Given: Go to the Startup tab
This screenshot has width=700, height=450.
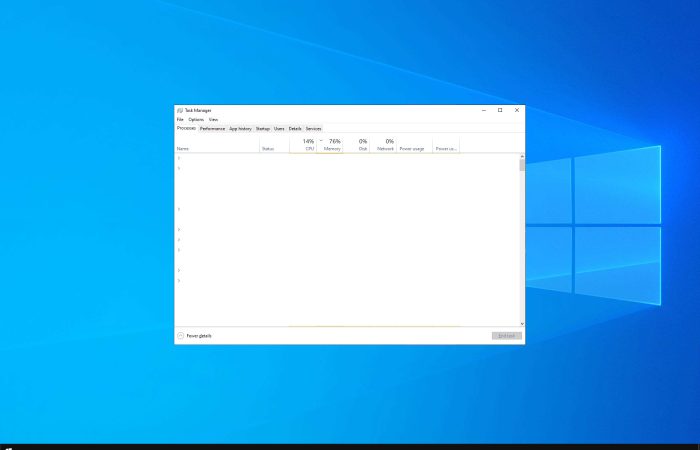Looking at the screenshot, I should (x=262, y=129).
